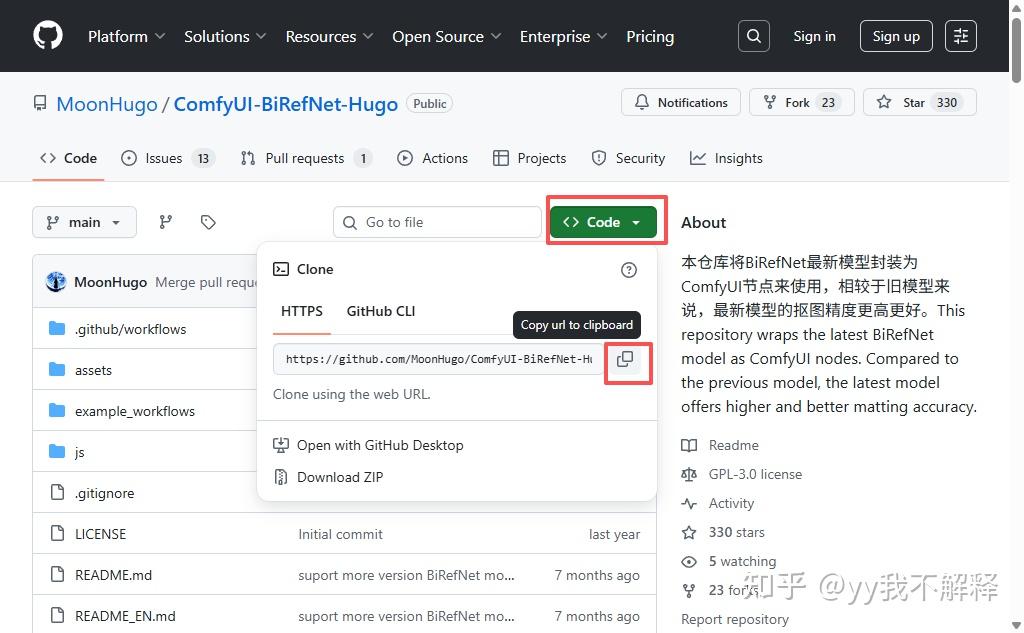Open the Code button dropdown arrow

[637, 221]
